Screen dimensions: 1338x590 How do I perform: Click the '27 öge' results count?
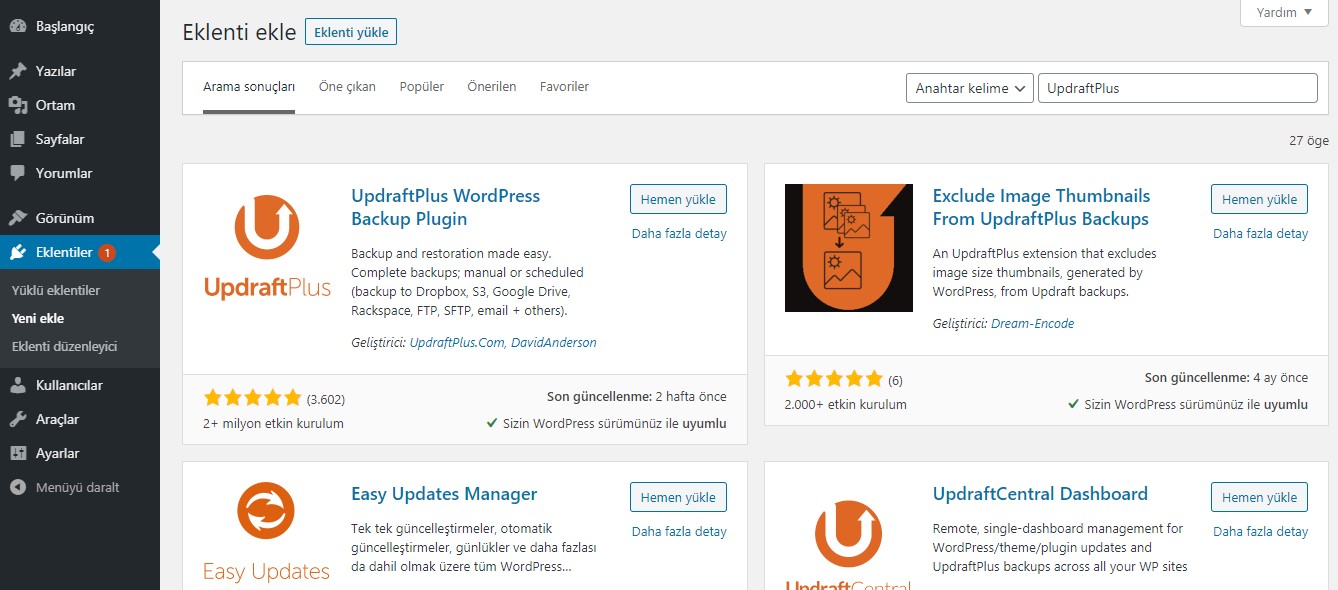[x=1309, y=141]
